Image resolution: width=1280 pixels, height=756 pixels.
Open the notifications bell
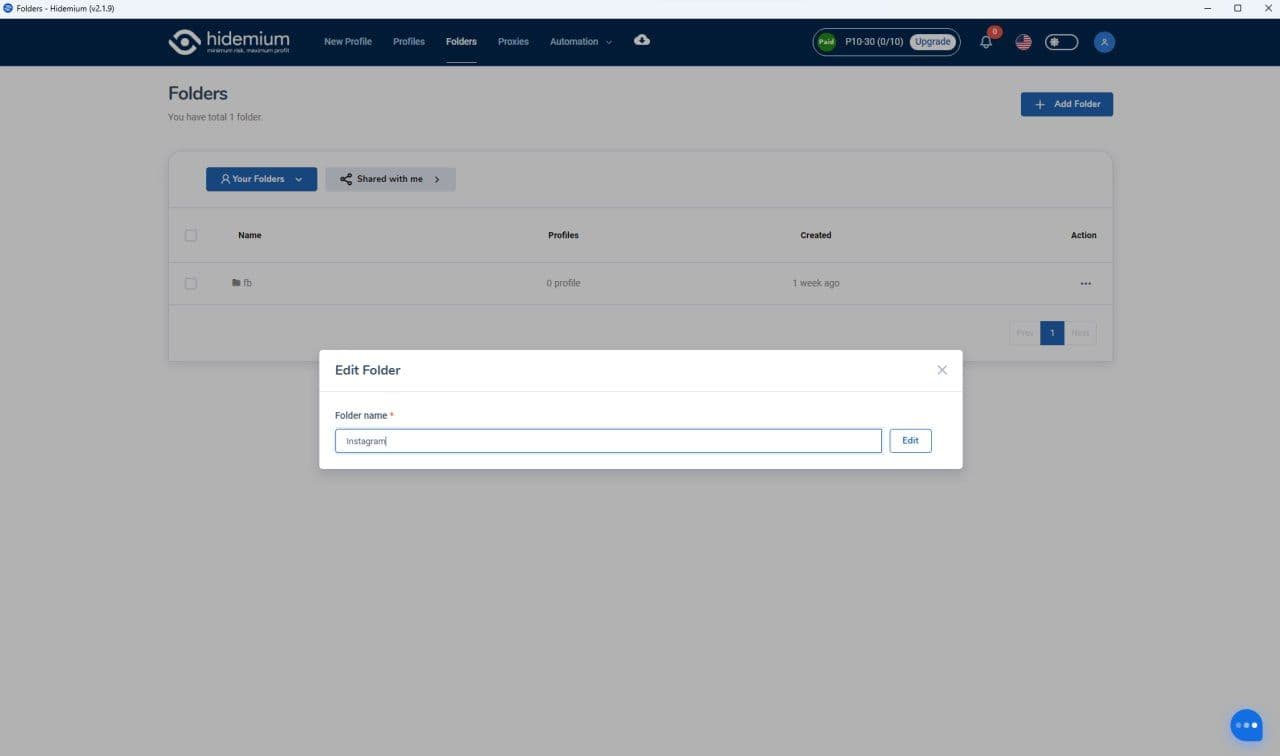coord(986,42)
